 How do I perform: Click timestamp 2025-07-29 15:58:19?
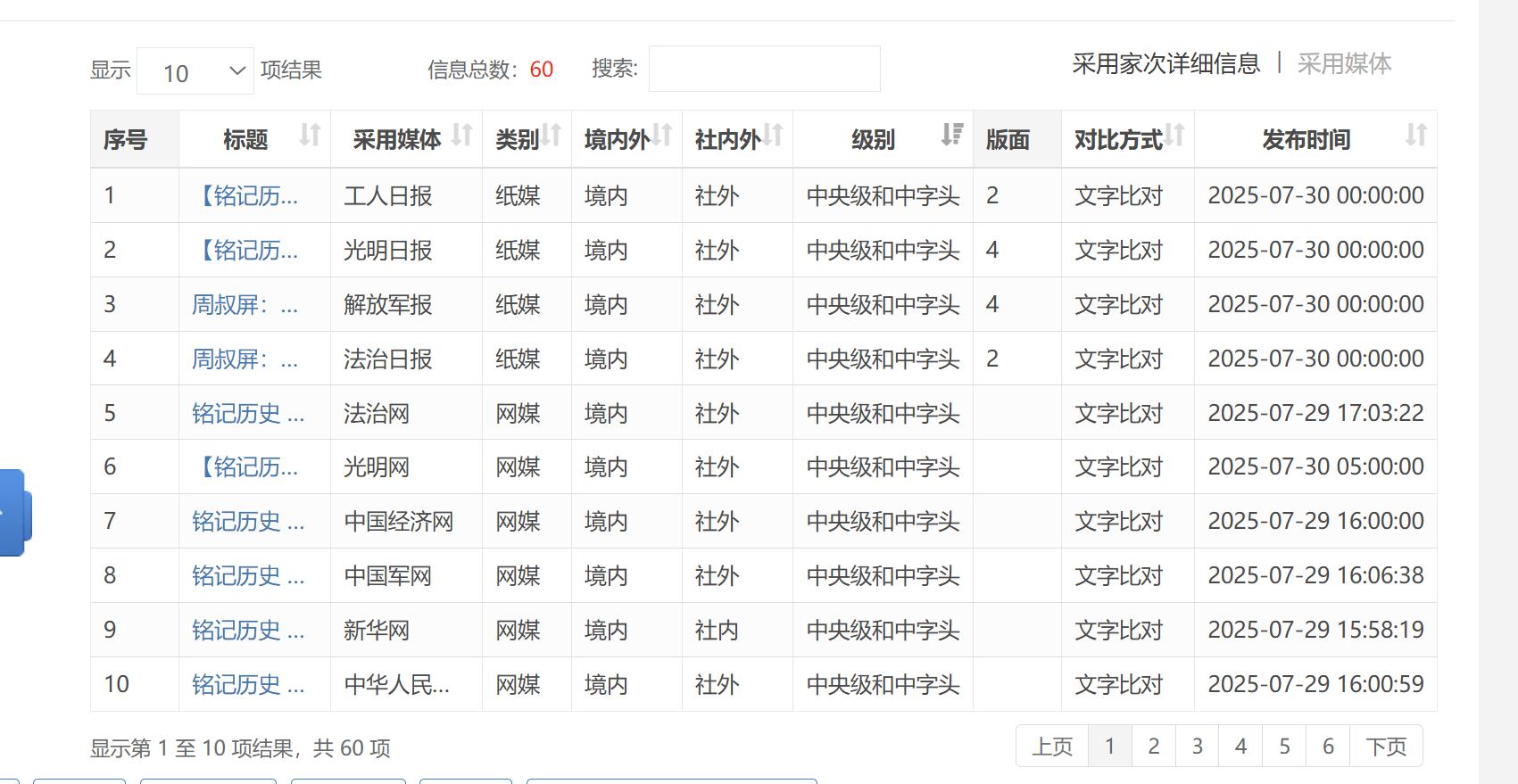pos(1316,630)
